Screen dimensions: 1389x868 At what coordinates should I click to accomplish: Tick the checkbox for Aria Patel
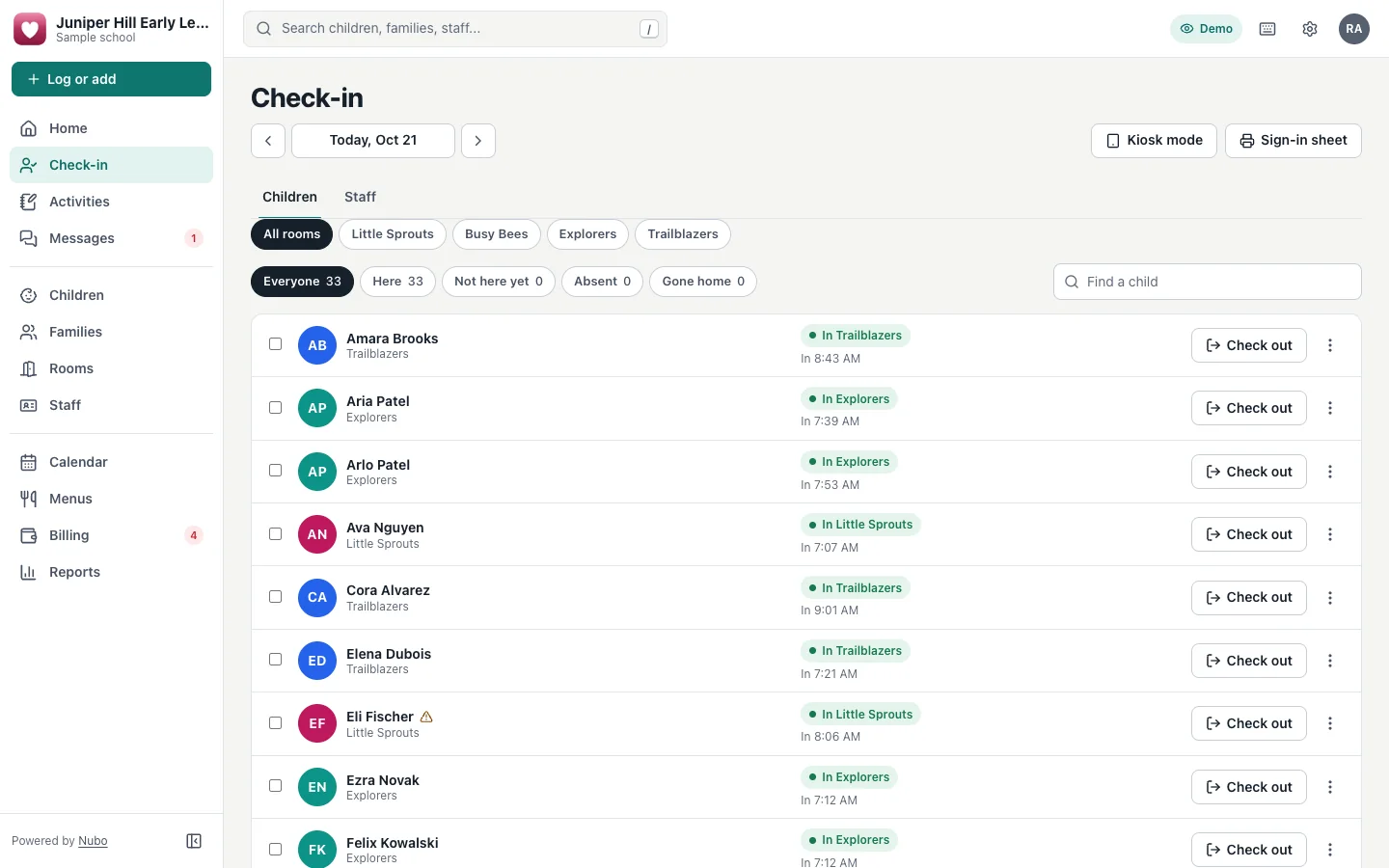coord(276,407)
